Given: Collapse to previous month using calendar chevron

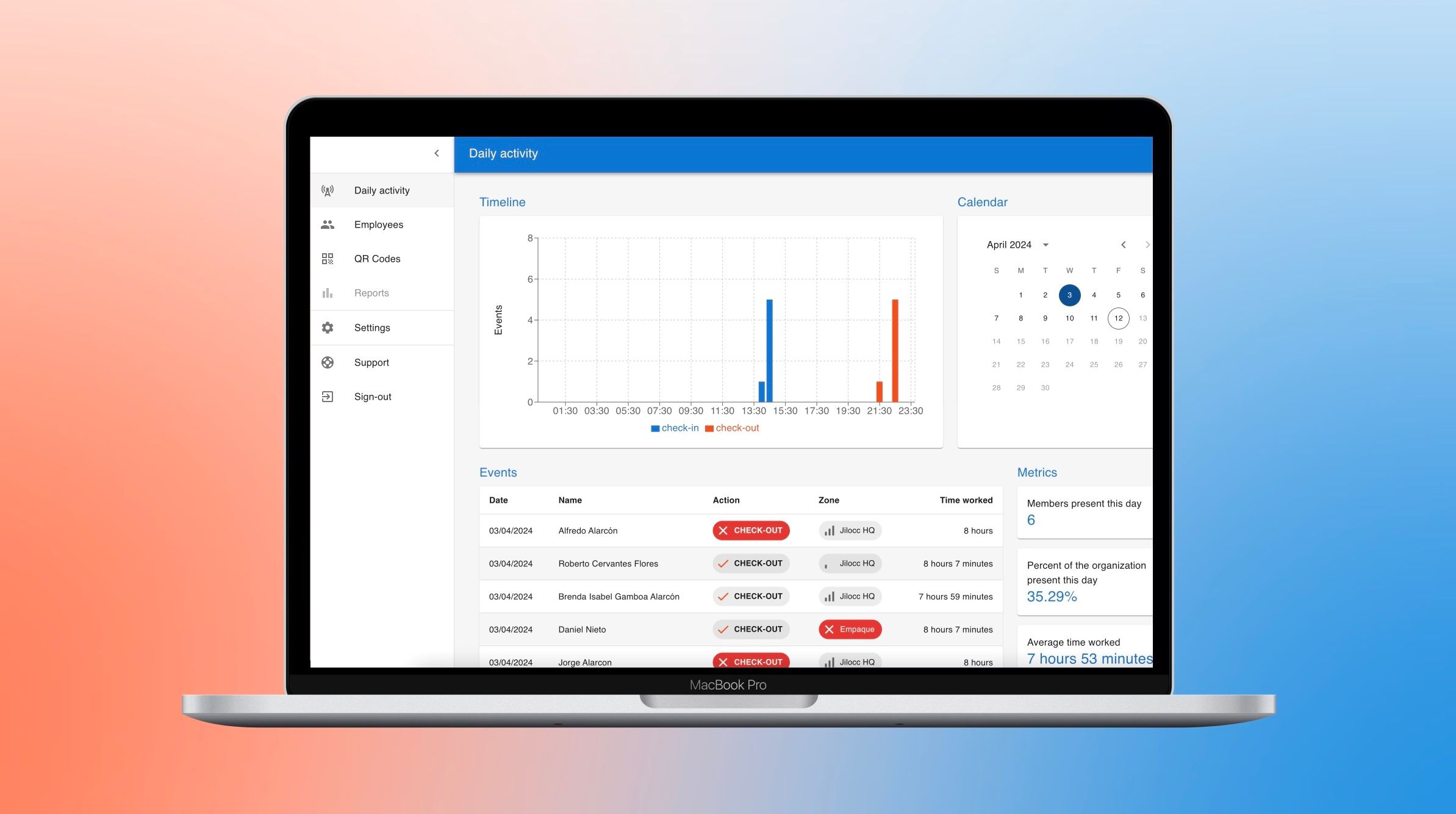Looking at the screenshot, I should pyautogui.click(x=1122, y=244).
